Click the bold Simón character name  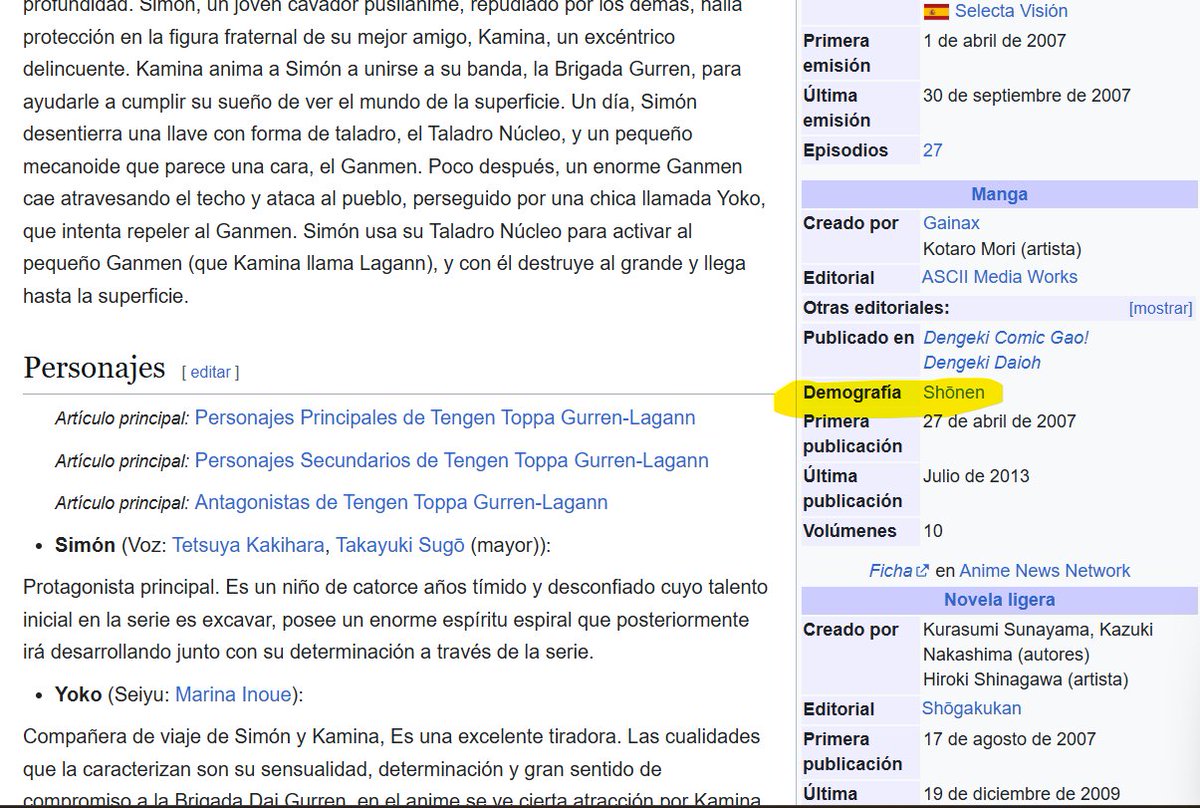(85, 546)
